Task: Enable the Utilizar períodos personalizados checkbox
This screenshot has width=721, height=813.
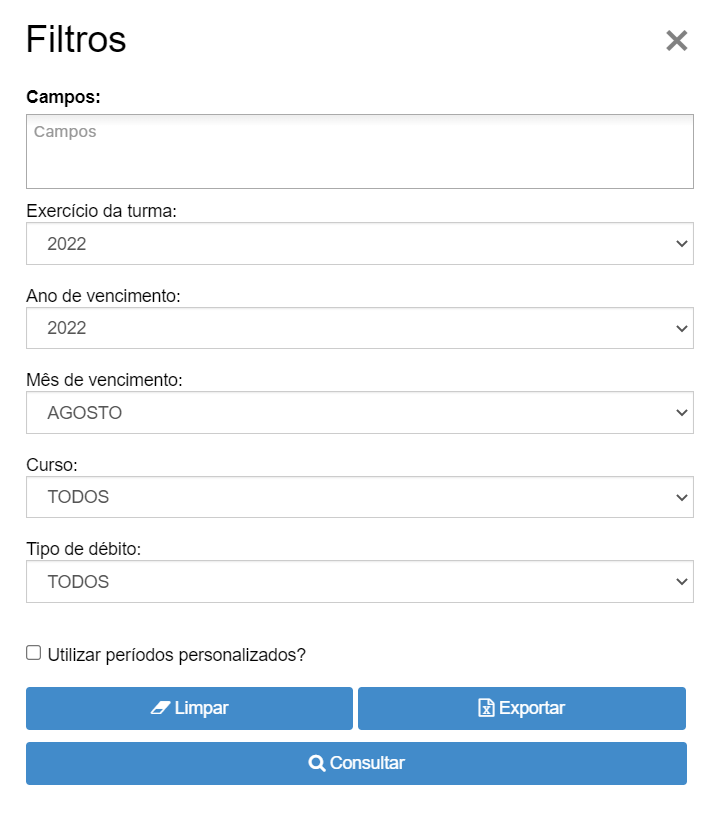Action: click(34, 653)
